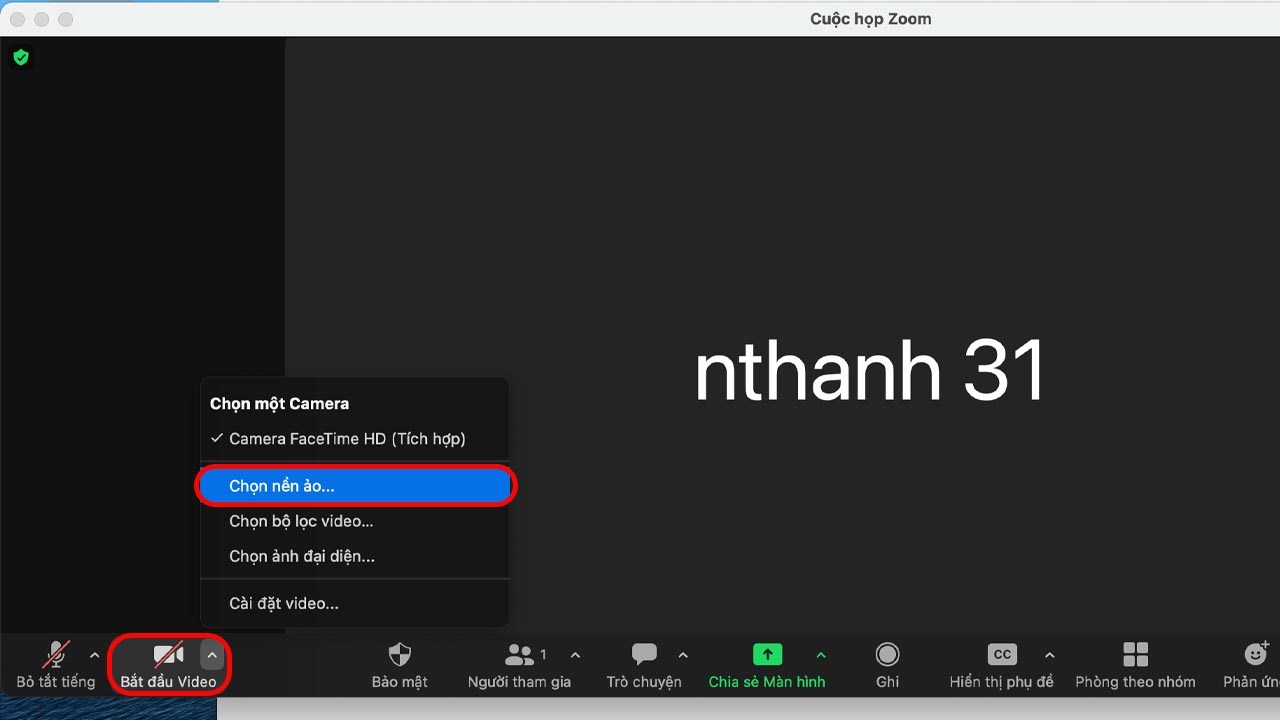The width and height of the screenshot is (1280, 720).
Task: Select Camera FaceTime HD (Tích hợp)
Action: 355,439
